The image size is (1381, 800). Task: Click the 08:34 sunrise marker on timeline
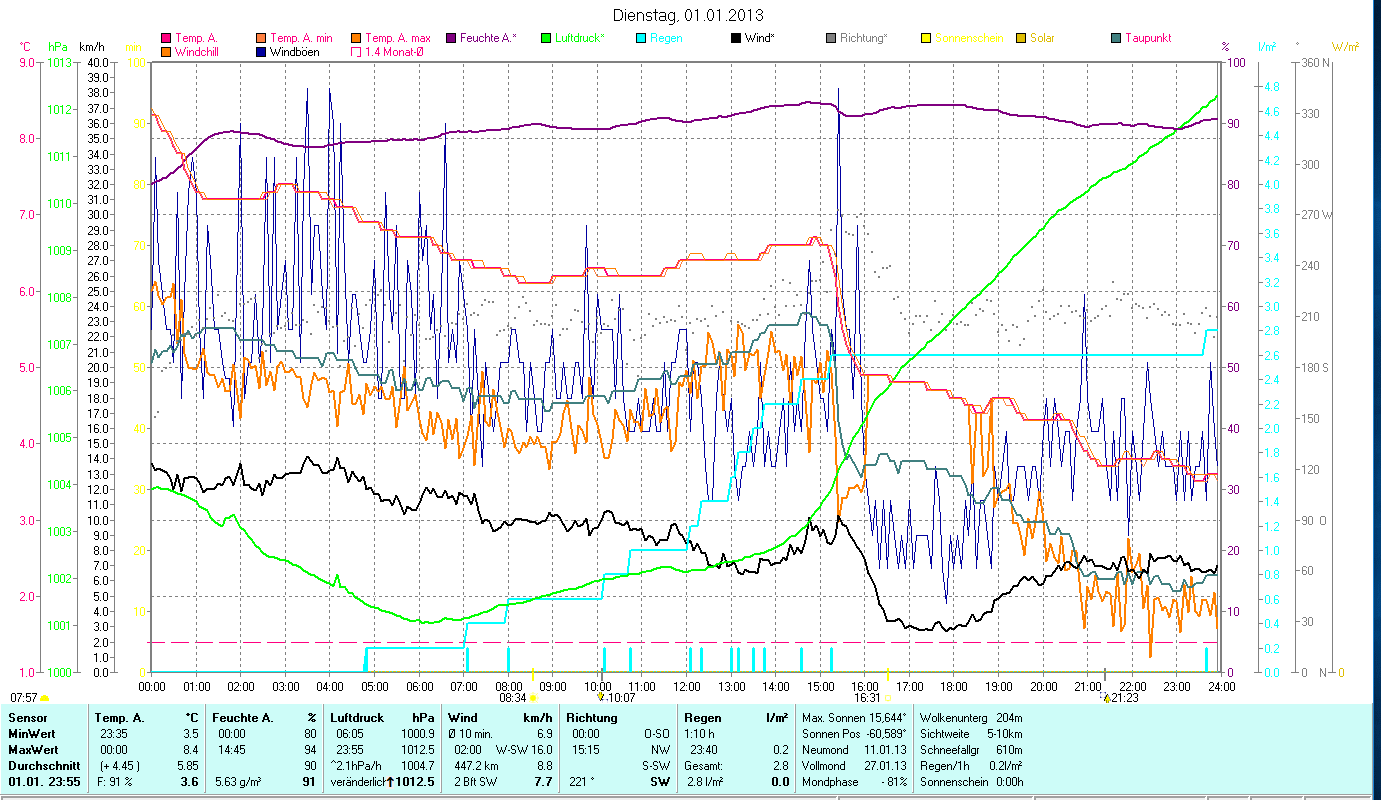click(x=533, y=697)
